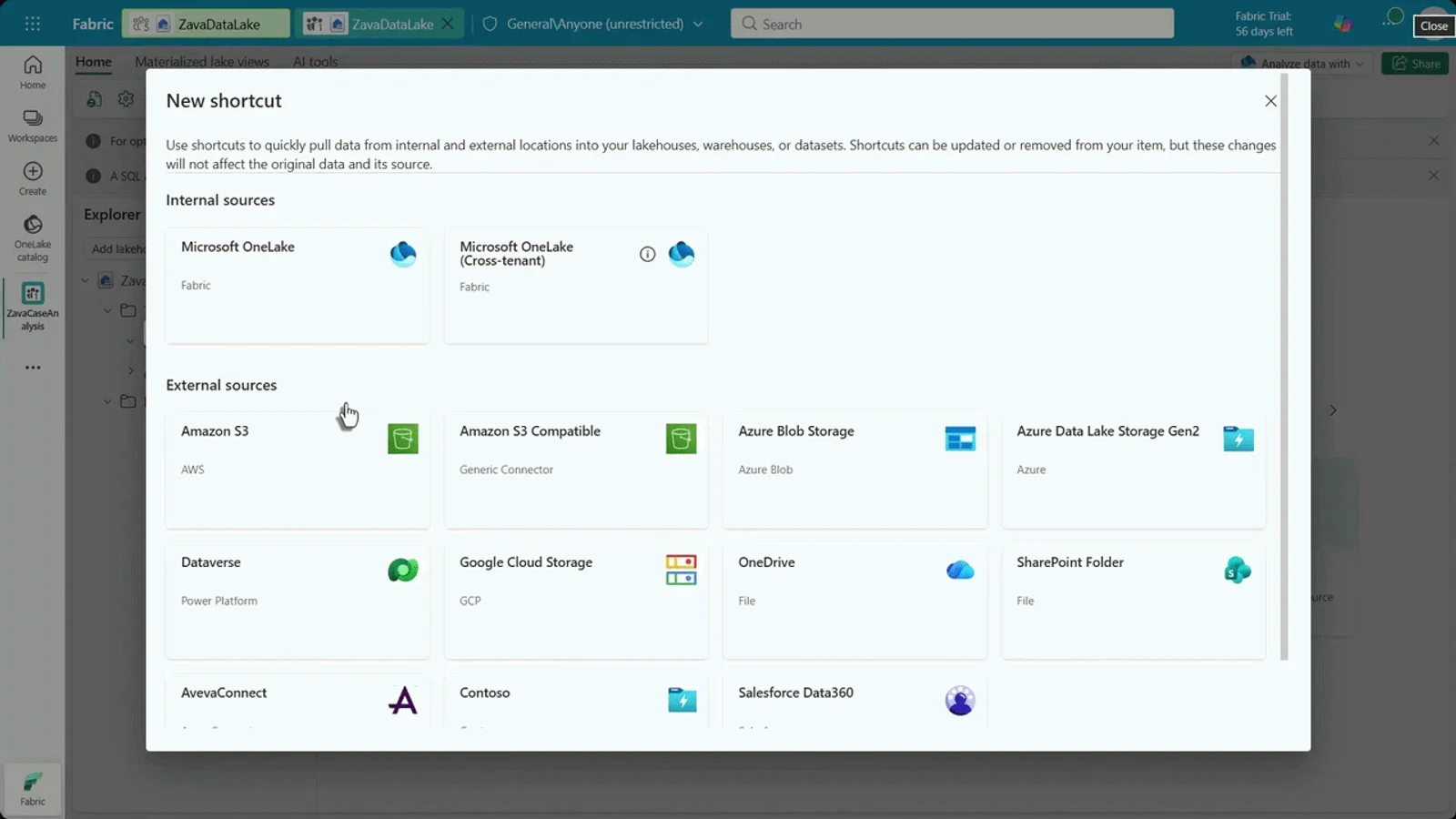Go to Home in left sidebar
Viewport: 1456px width, 819px height.
click(33, 72)
